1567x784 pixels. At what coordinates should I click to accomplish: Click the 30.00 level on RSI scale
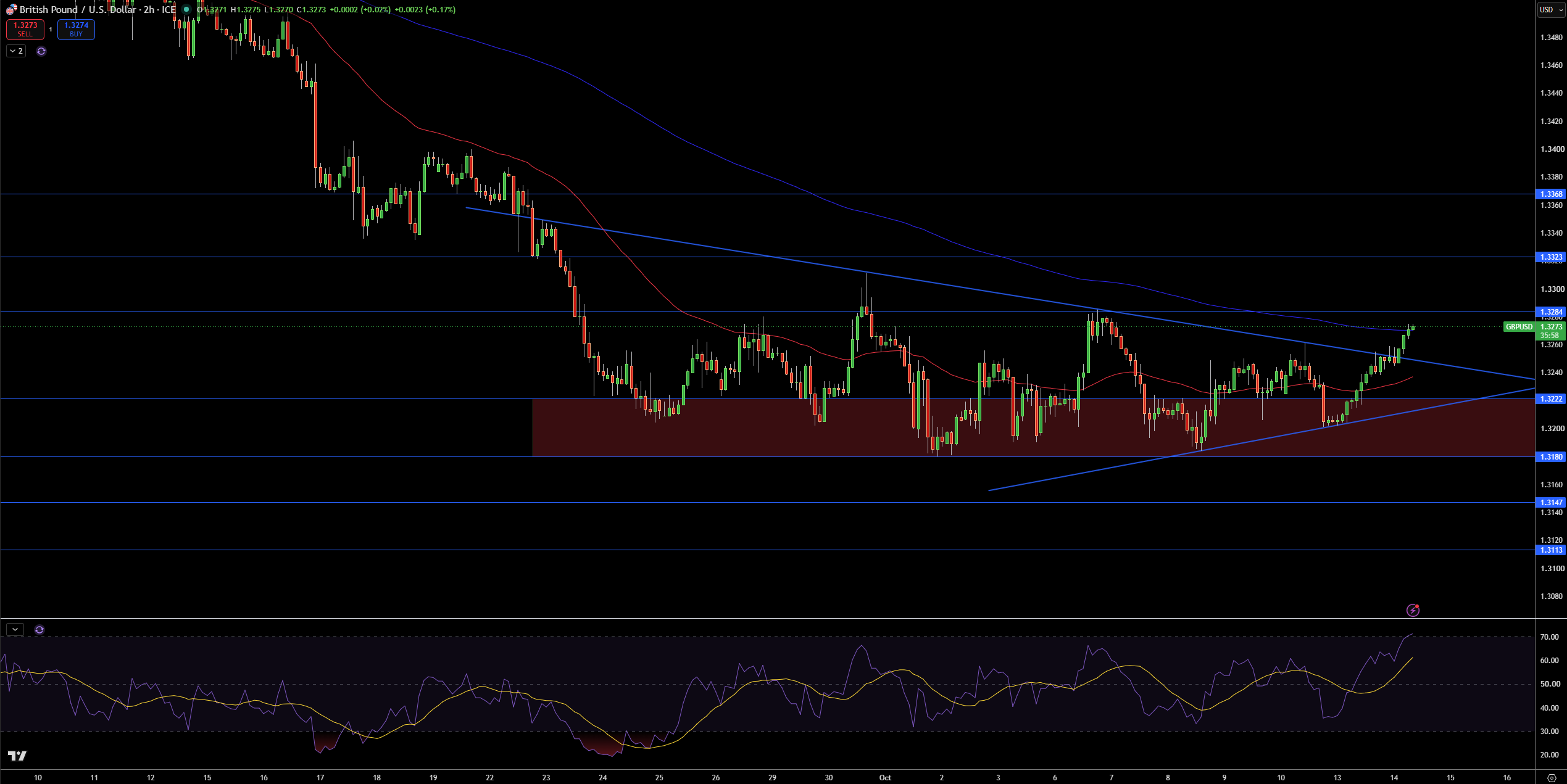(1549, 732)
